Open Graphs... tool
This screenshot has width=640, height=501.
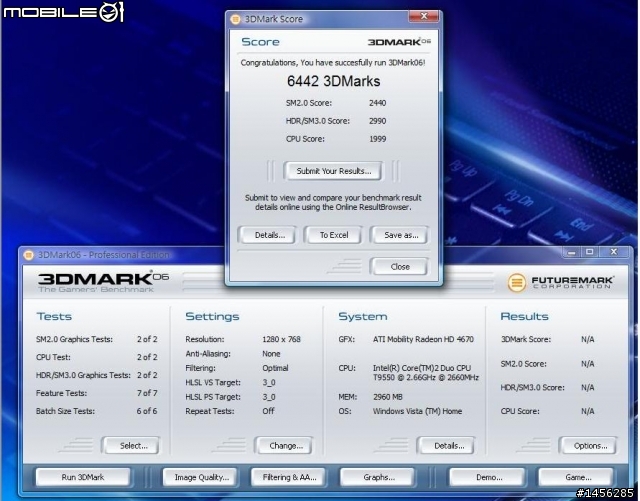pyautogui.click(x=378, y=477)
